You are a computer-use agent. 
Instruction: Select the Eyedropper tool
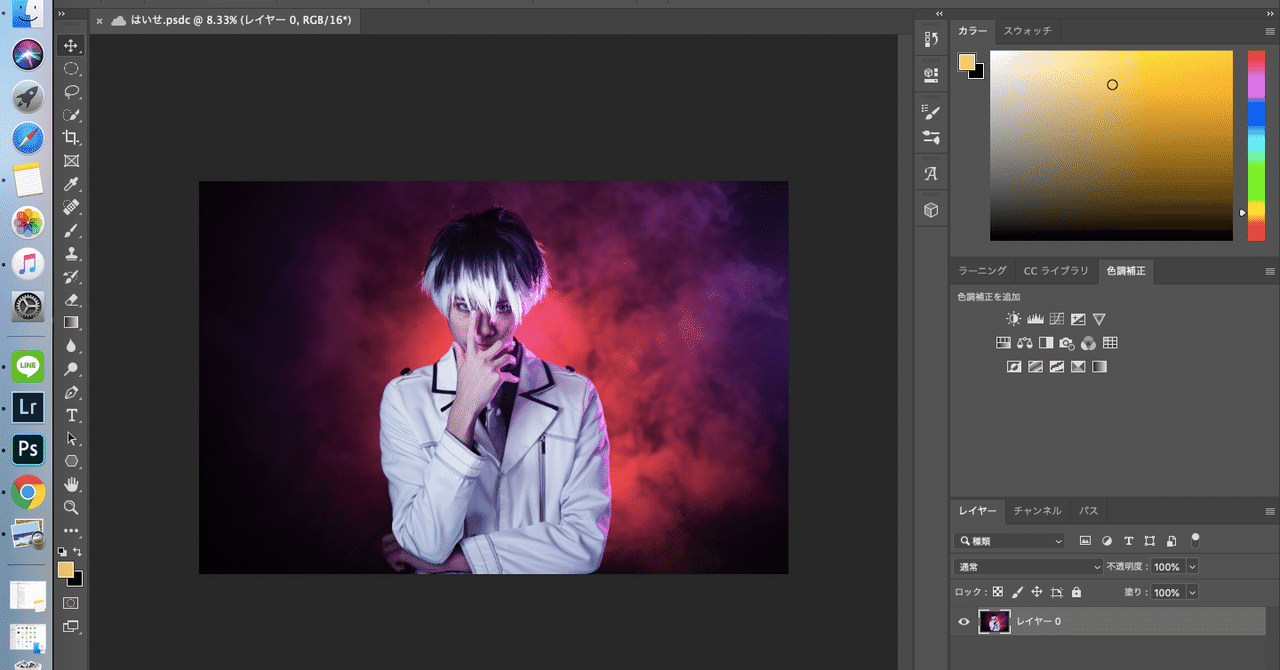coord(71,185)
